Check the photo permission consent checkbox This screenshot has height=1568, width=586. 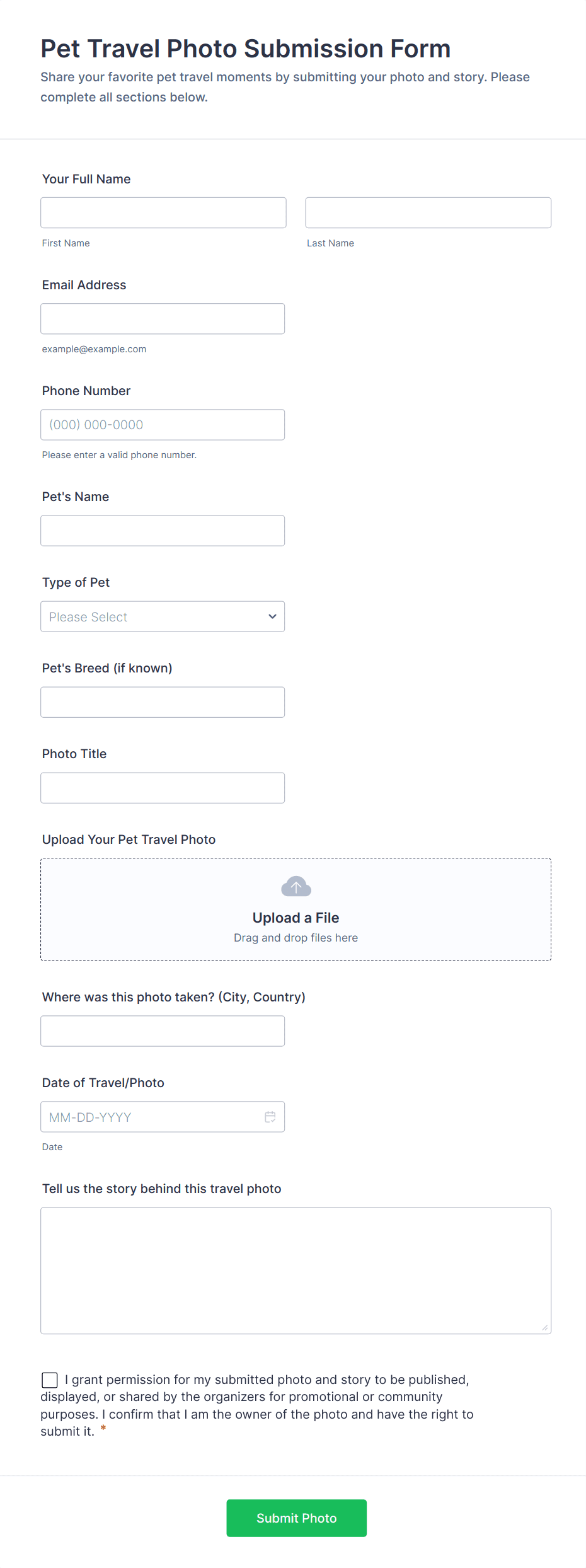click(50, 1380)
